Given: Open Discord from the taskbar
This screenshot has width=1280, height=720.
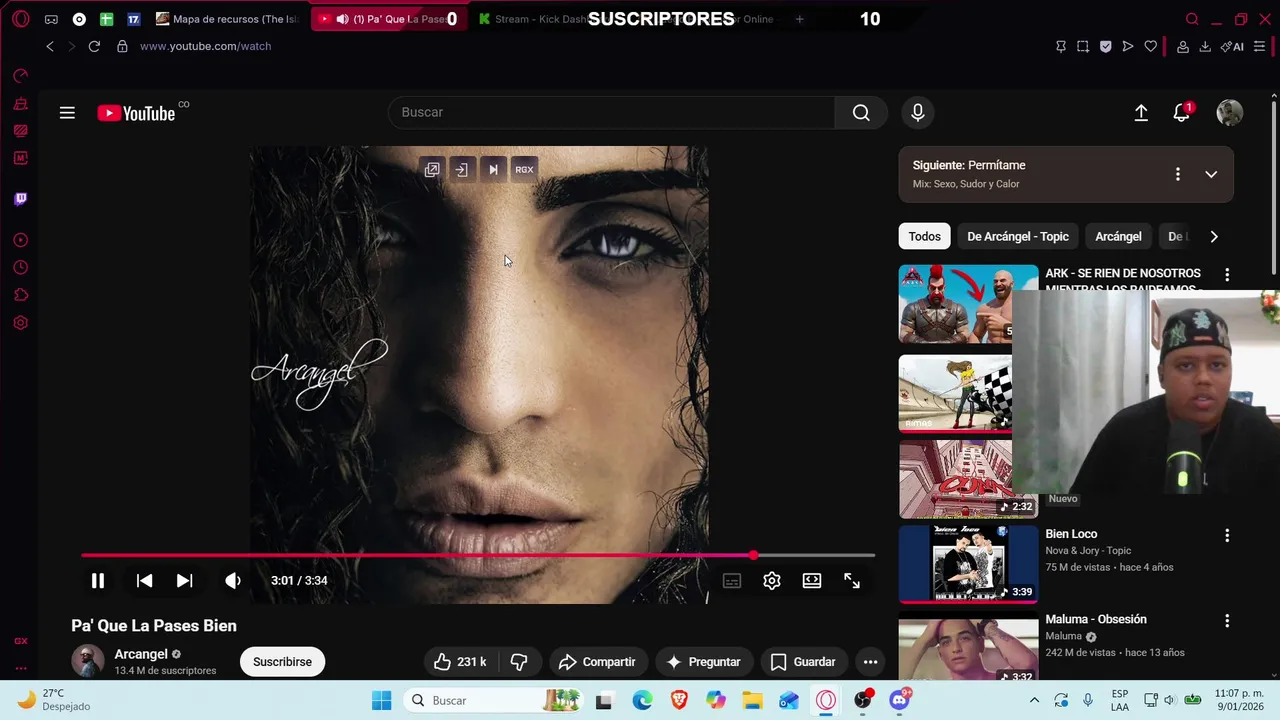Looking at the screenshot, I should click(x=900, y=700).
